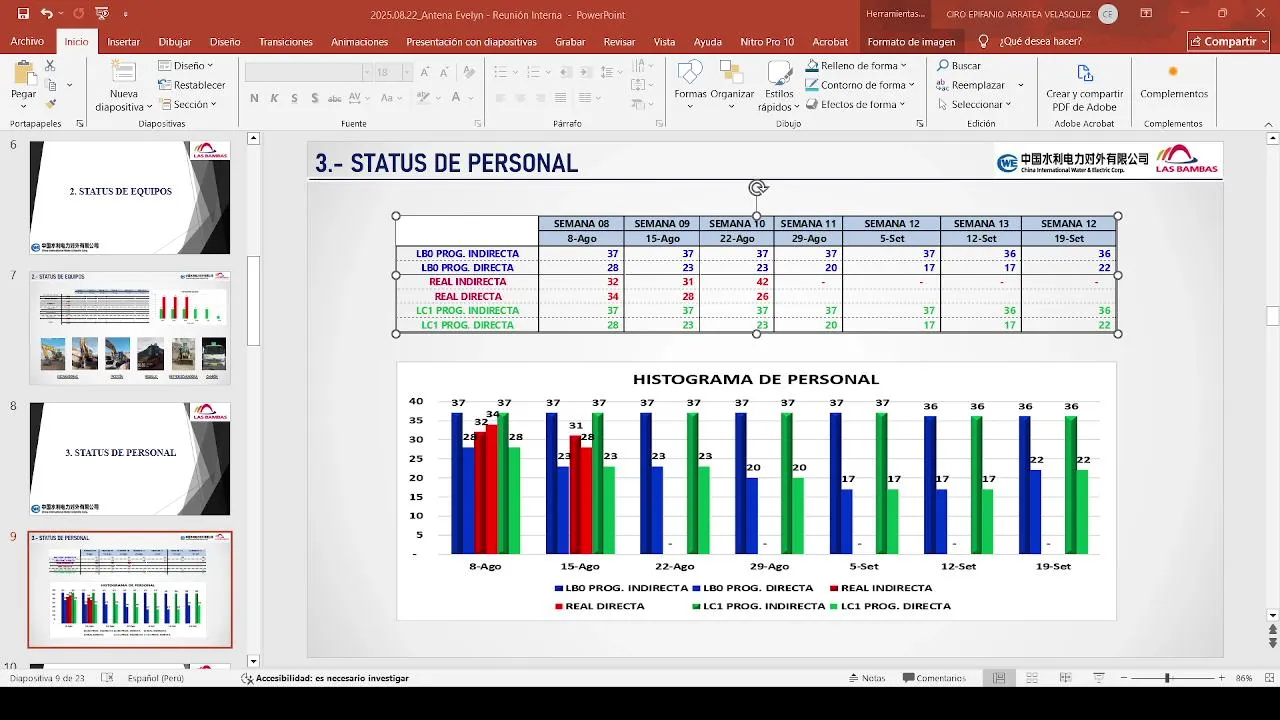The width and height of the screenshot is (1280, 720).
Task: Open Complementos add-ins
Action: (x=1174, y=82)
